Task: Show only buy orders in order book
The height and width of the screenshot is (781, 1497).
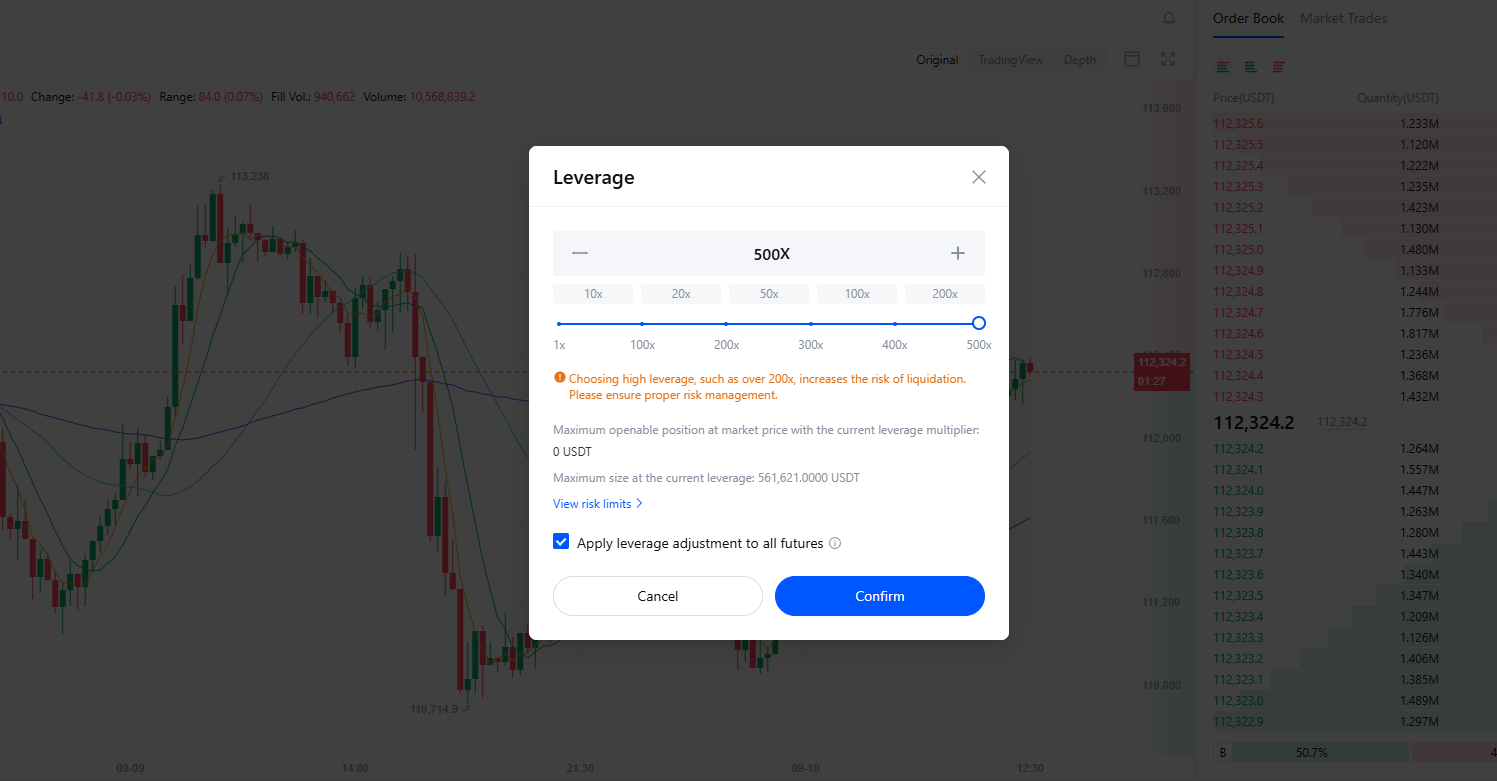Action: pos(1249,66)
